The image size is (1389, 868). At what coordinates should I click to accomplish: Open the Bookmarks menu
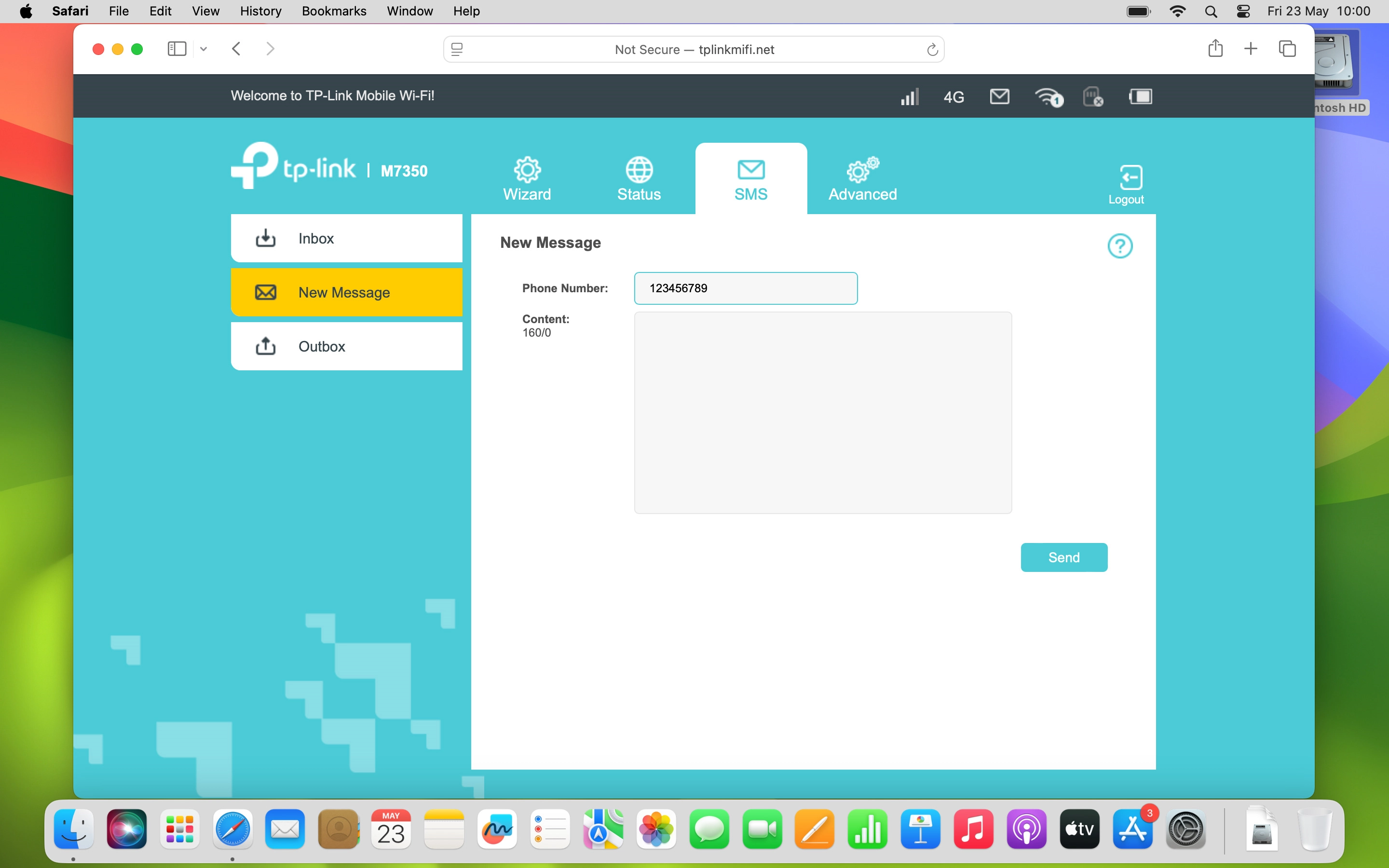pyautogui.click(x=333, y=11)
